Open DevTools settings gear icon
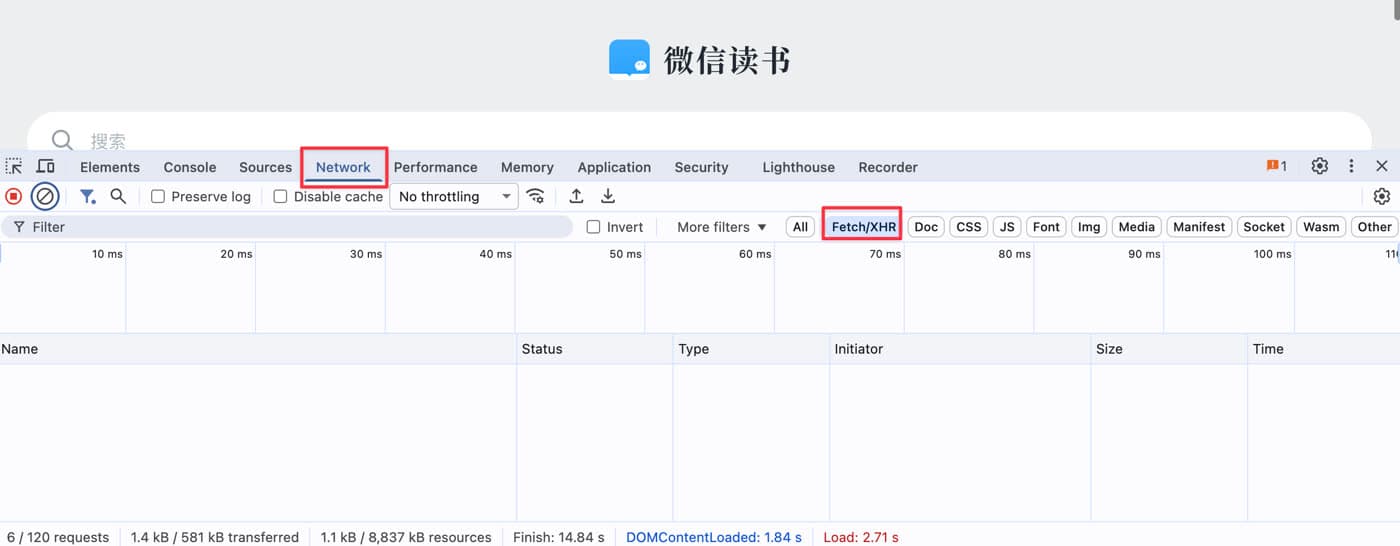The height and width of the screenshot is (546, 1400). click(x=1320, y=166)
